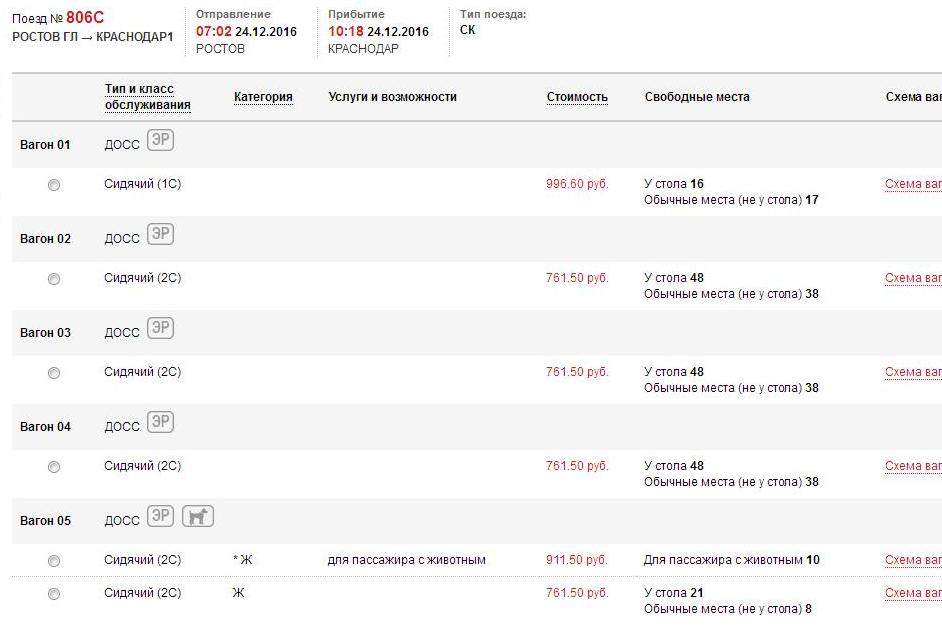The width and height of the screenshot is (942, 636).
Task: Select the Вагон 02 Сидячий (2С) radio button
Action: [x=54, y=279]
